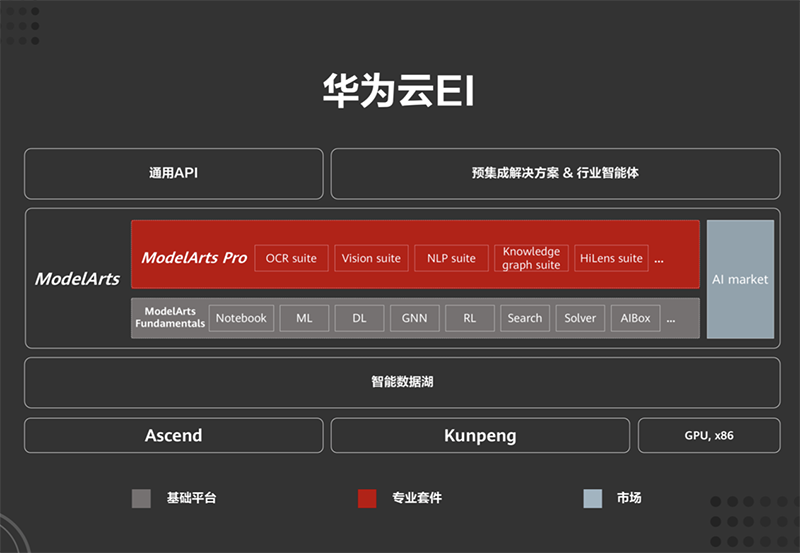This screenshot has height=553, width=800.
Task: Open the OCR suite box
Action: pyautogui.click(x=291, y=258)
